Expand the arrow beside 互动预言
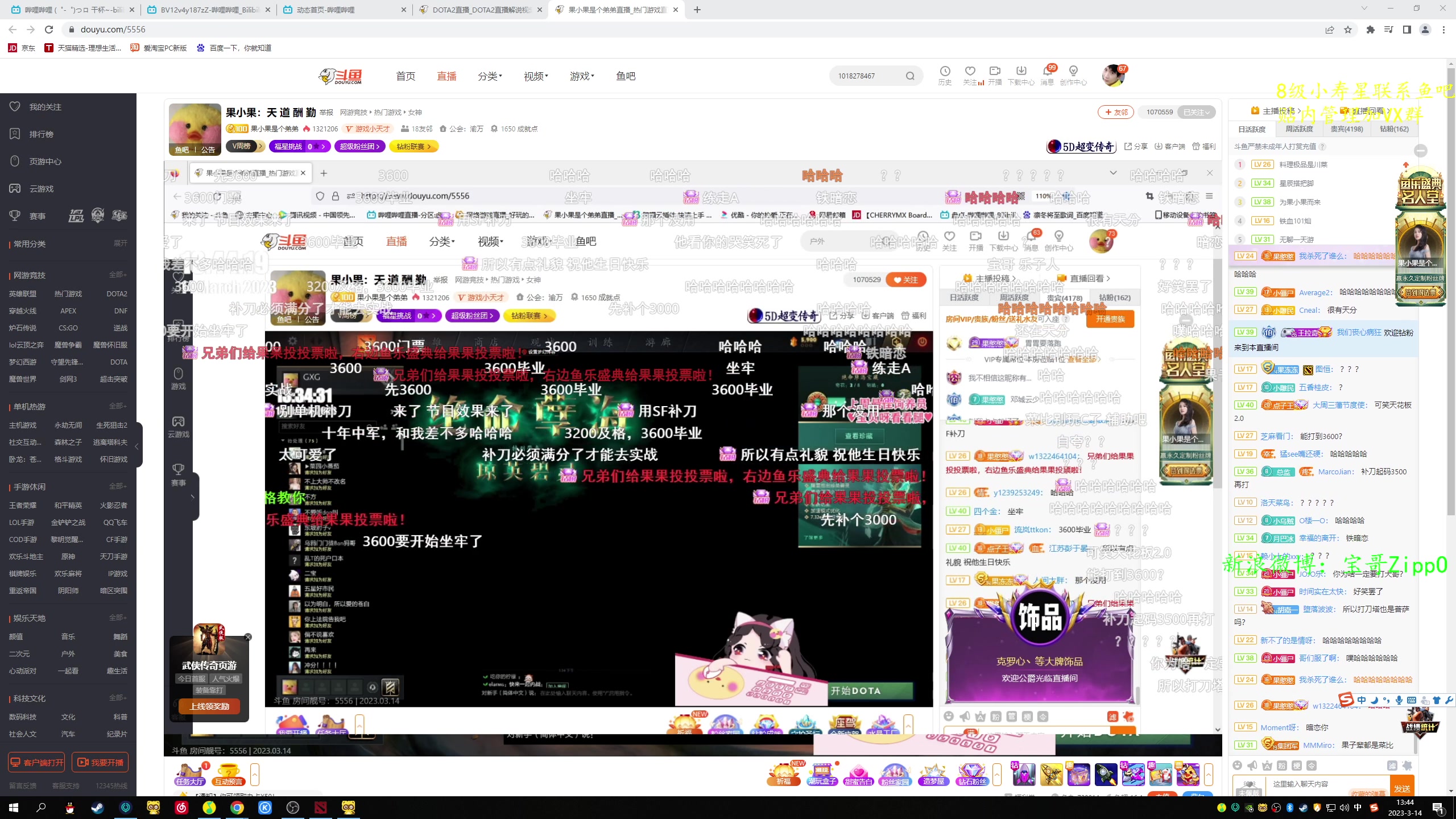Image resolution: width=1456 pixels, height=819 pixels. [254, 774]
